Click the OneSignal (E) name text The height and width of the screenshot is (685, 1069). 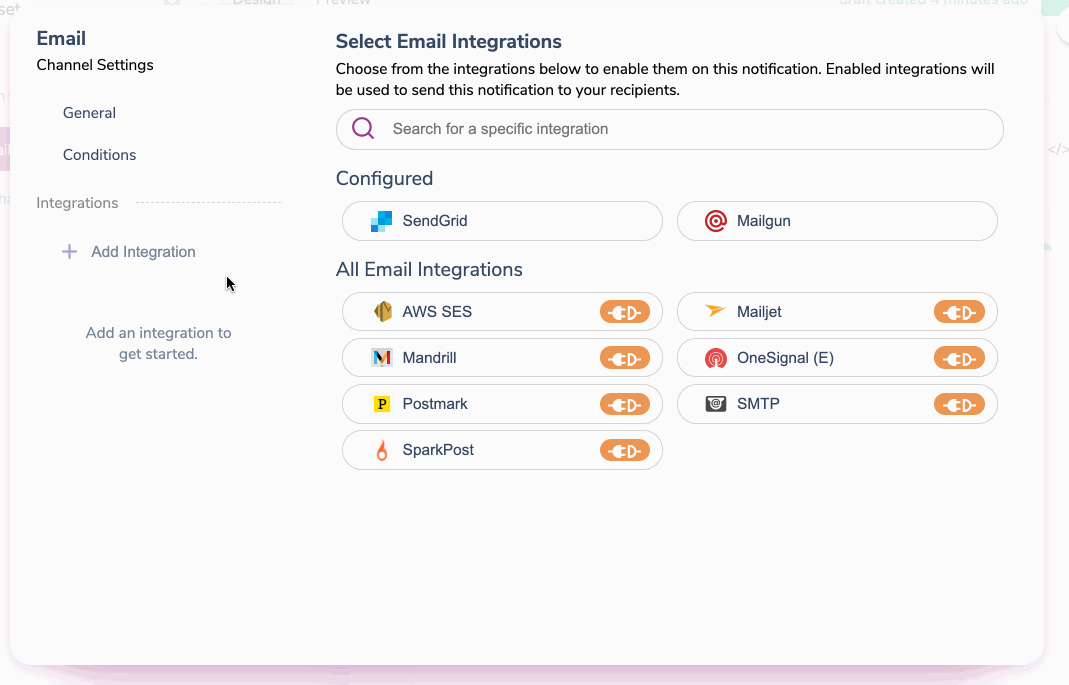click(x=785, y=358)
